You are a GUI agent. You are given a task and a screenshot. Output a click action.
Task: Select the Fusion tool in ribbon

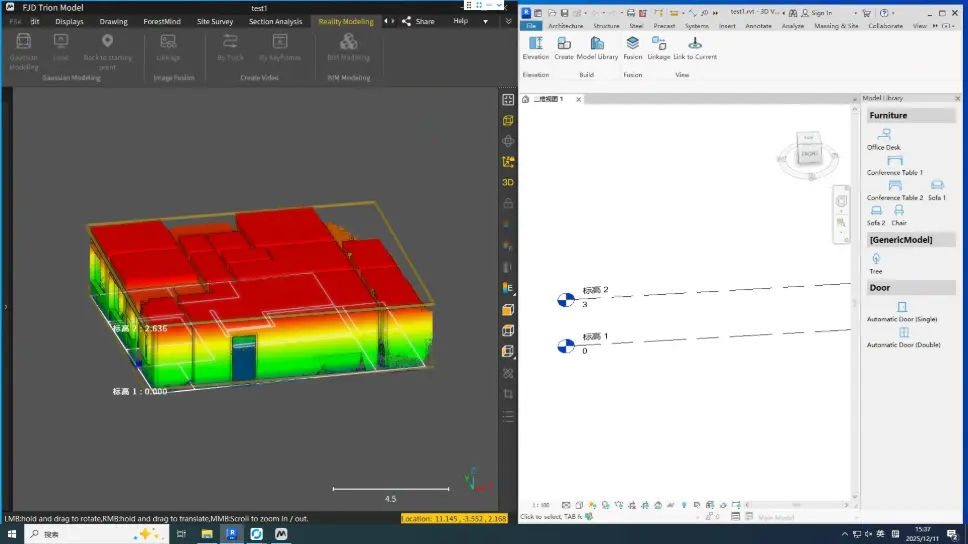click(633, 44)
